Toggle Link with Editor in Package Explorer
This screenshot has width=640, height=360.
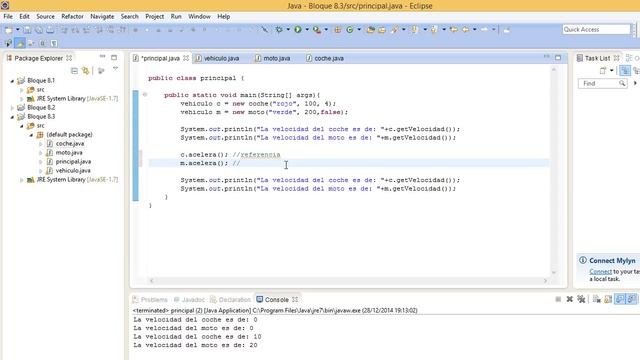coord(85,71)
